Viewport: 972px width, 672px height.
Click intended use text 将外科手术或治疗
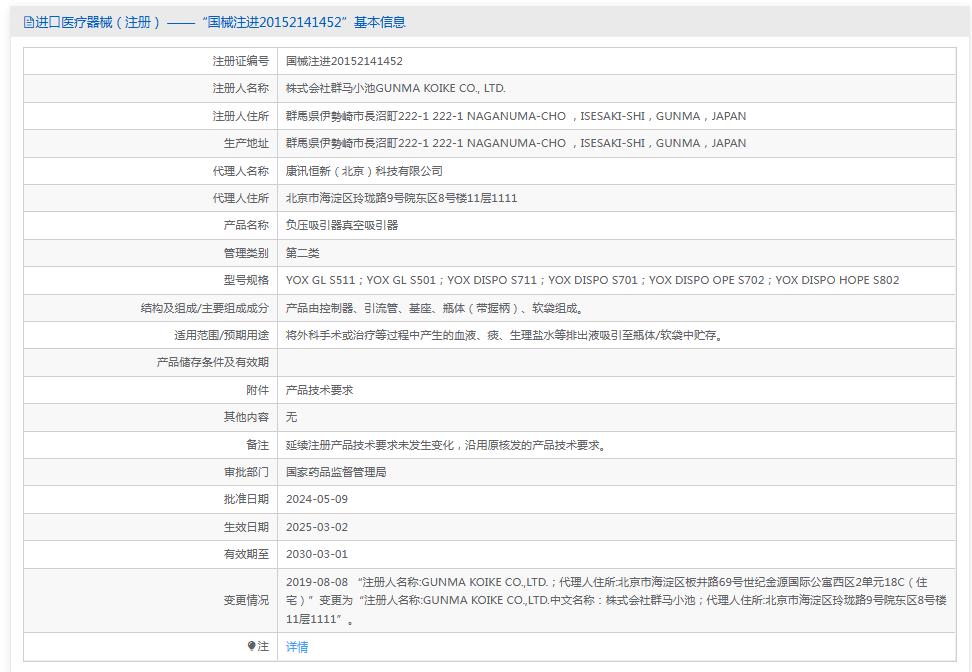coord(504,335)
